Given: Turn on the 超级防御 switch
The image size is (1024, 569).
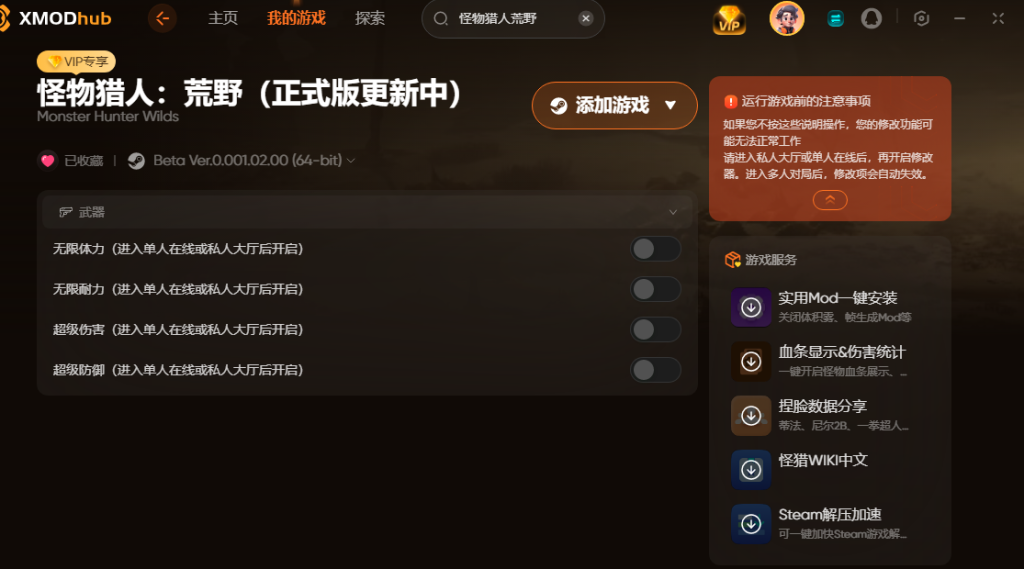Looking at the screenshot, I should coord(656,370).
